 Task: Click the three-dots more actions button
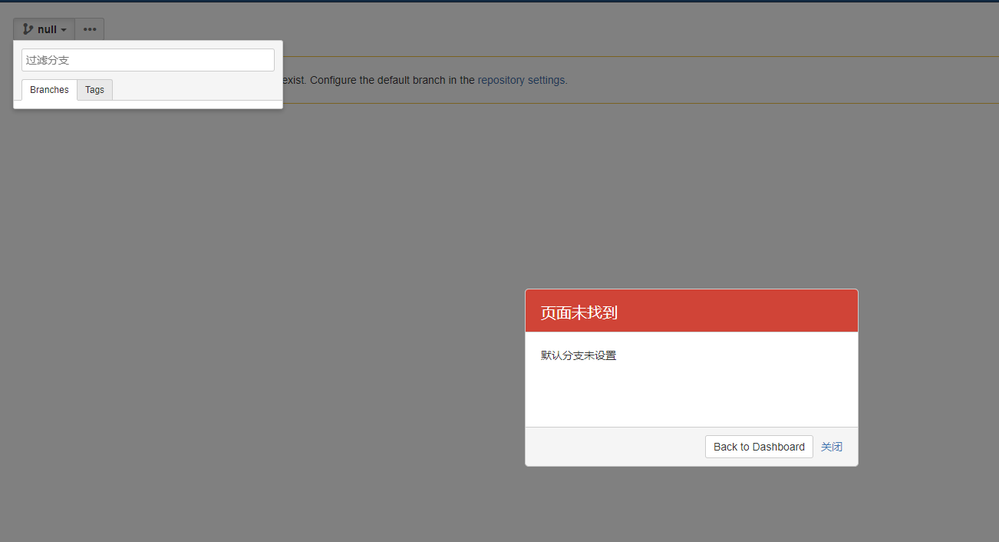(90, 29)
